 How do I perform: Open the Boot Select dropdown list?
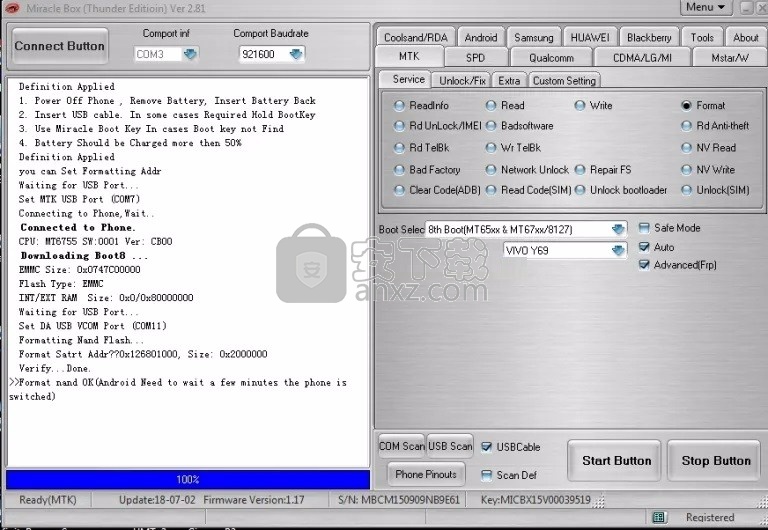click(x=618, y=229)
